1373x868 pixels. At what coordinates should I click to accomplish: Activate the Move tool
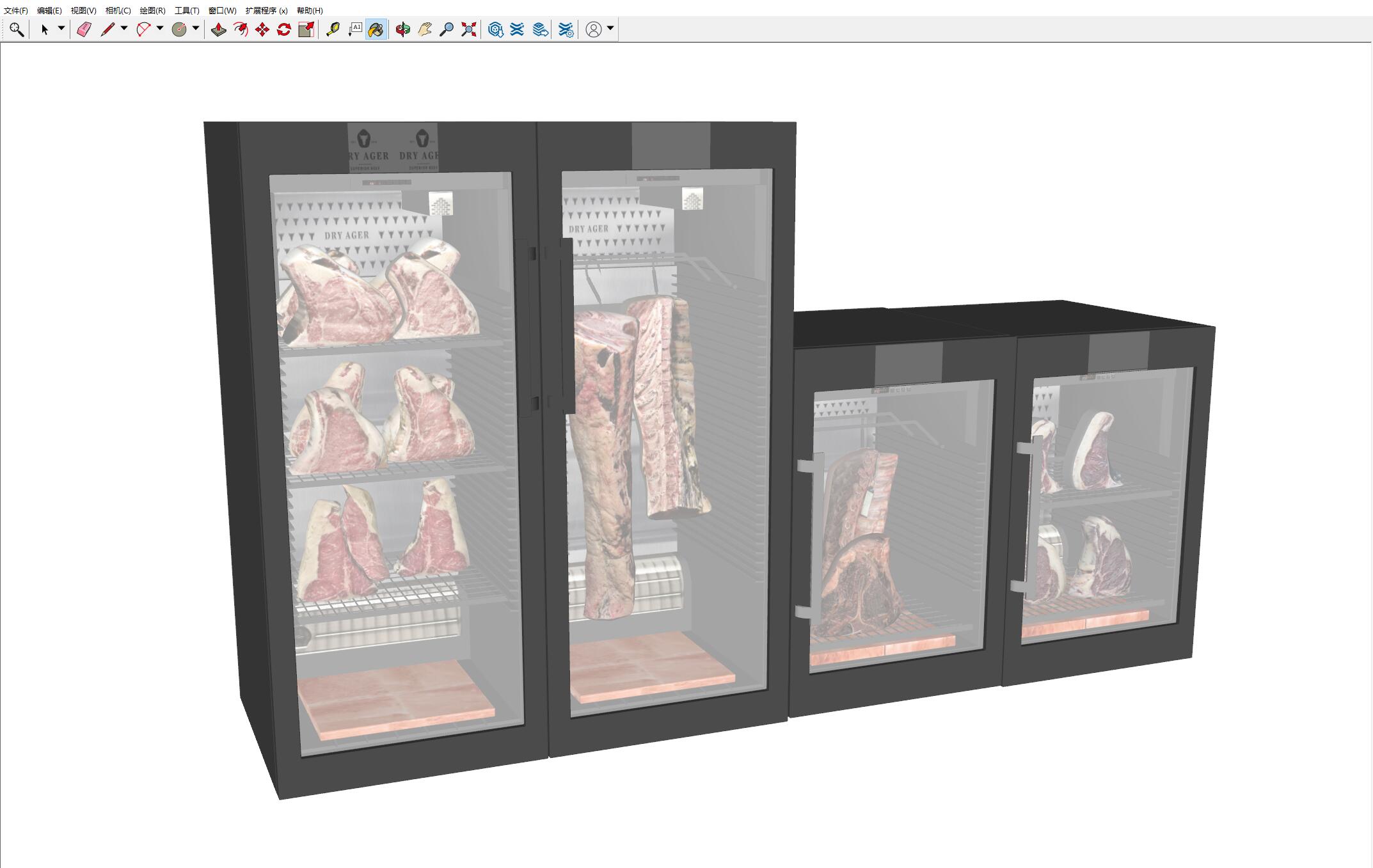point(262,29)
